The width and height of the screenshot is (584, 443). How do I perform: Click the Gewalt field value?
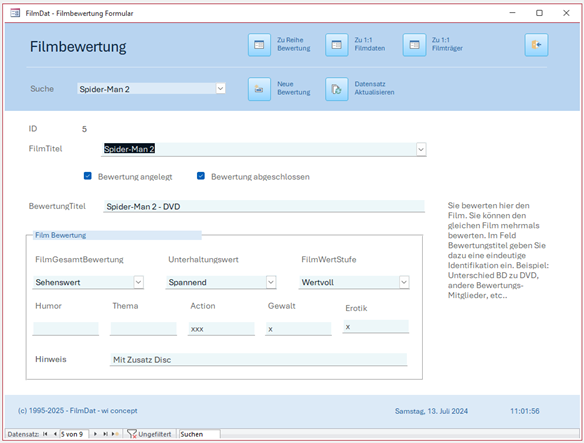coord(298,329)
